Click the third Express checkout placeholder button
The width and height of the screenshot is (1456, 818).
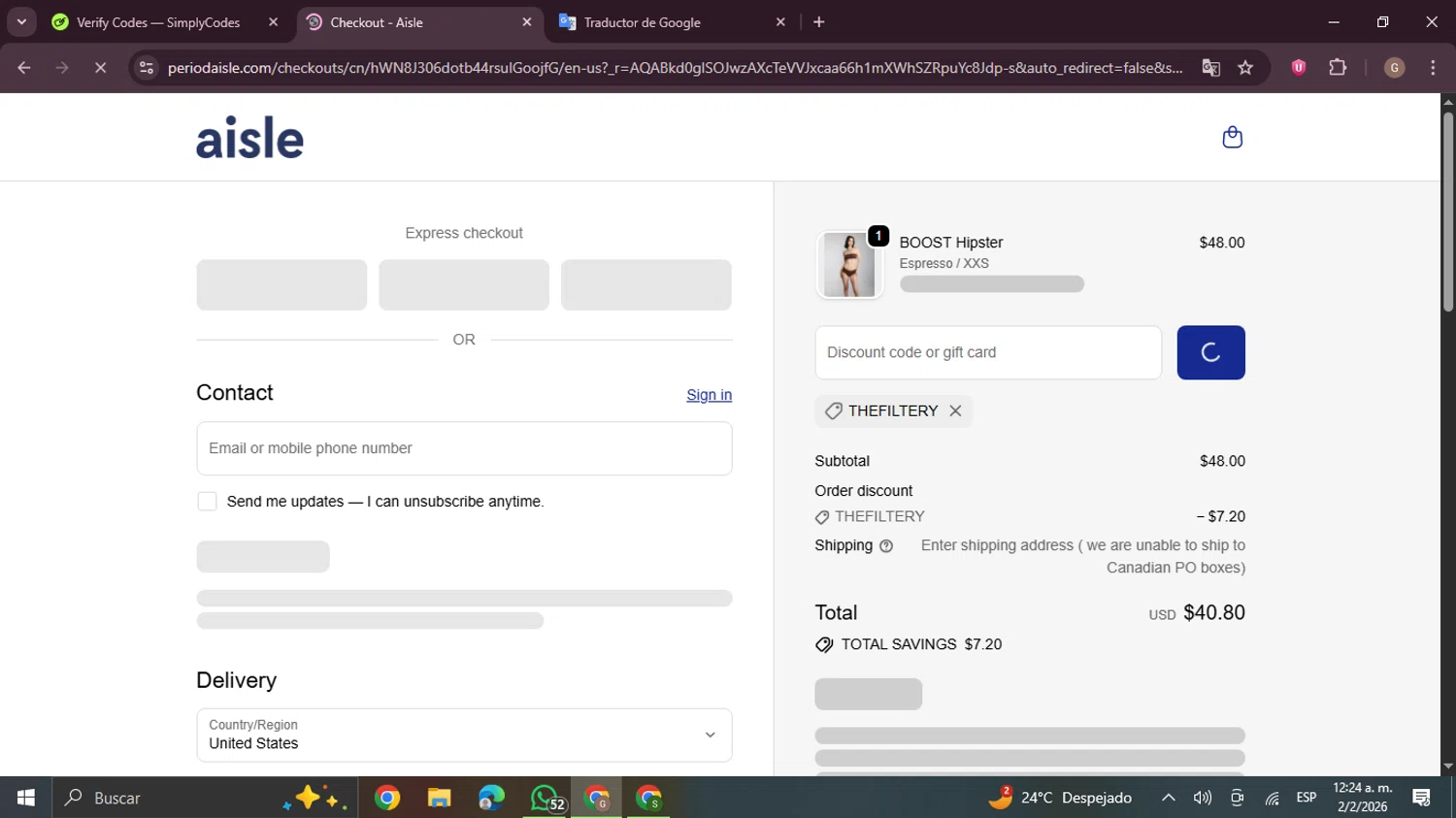[x=645, y=285]
